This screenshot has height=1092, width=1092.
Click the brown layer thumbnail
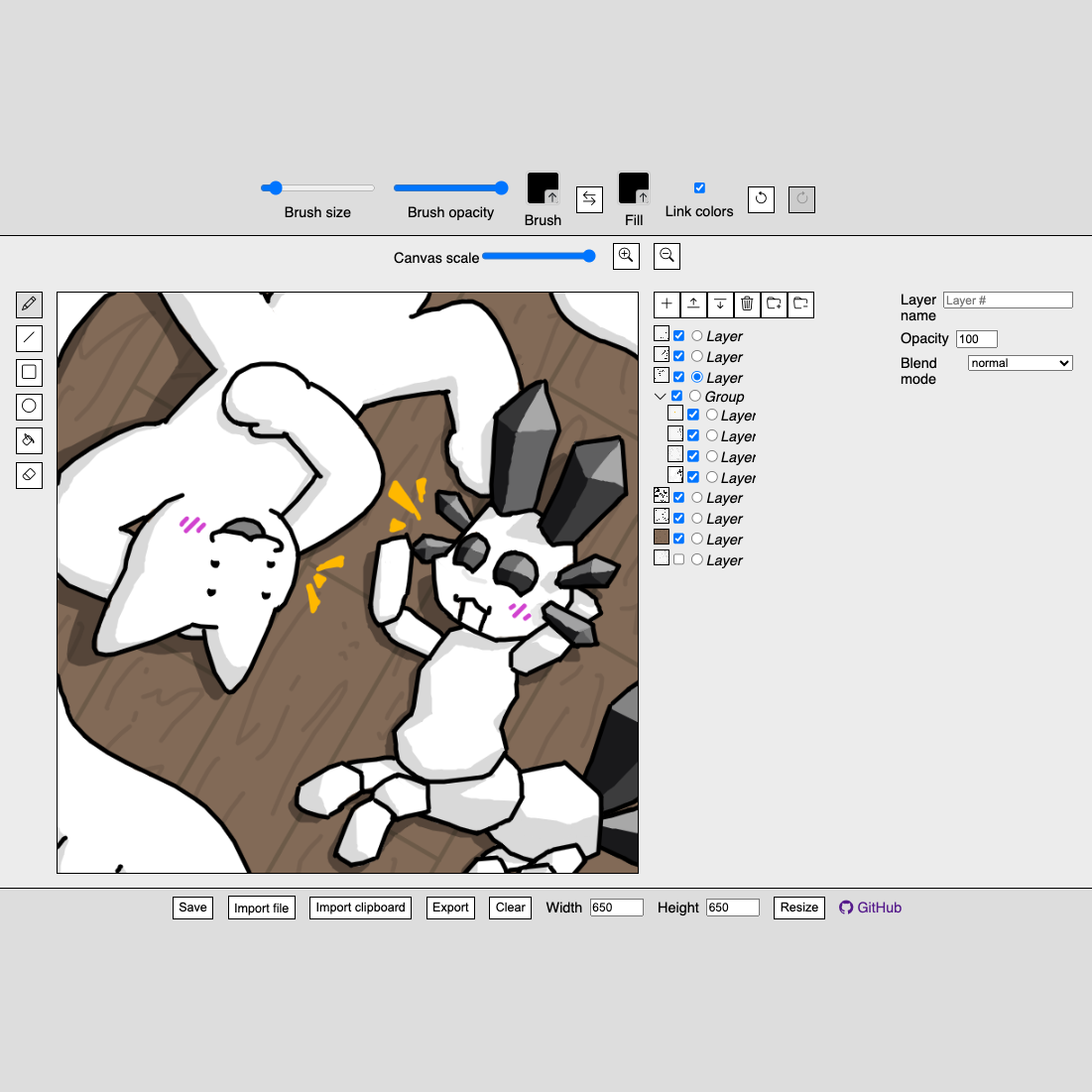(662, 537)
